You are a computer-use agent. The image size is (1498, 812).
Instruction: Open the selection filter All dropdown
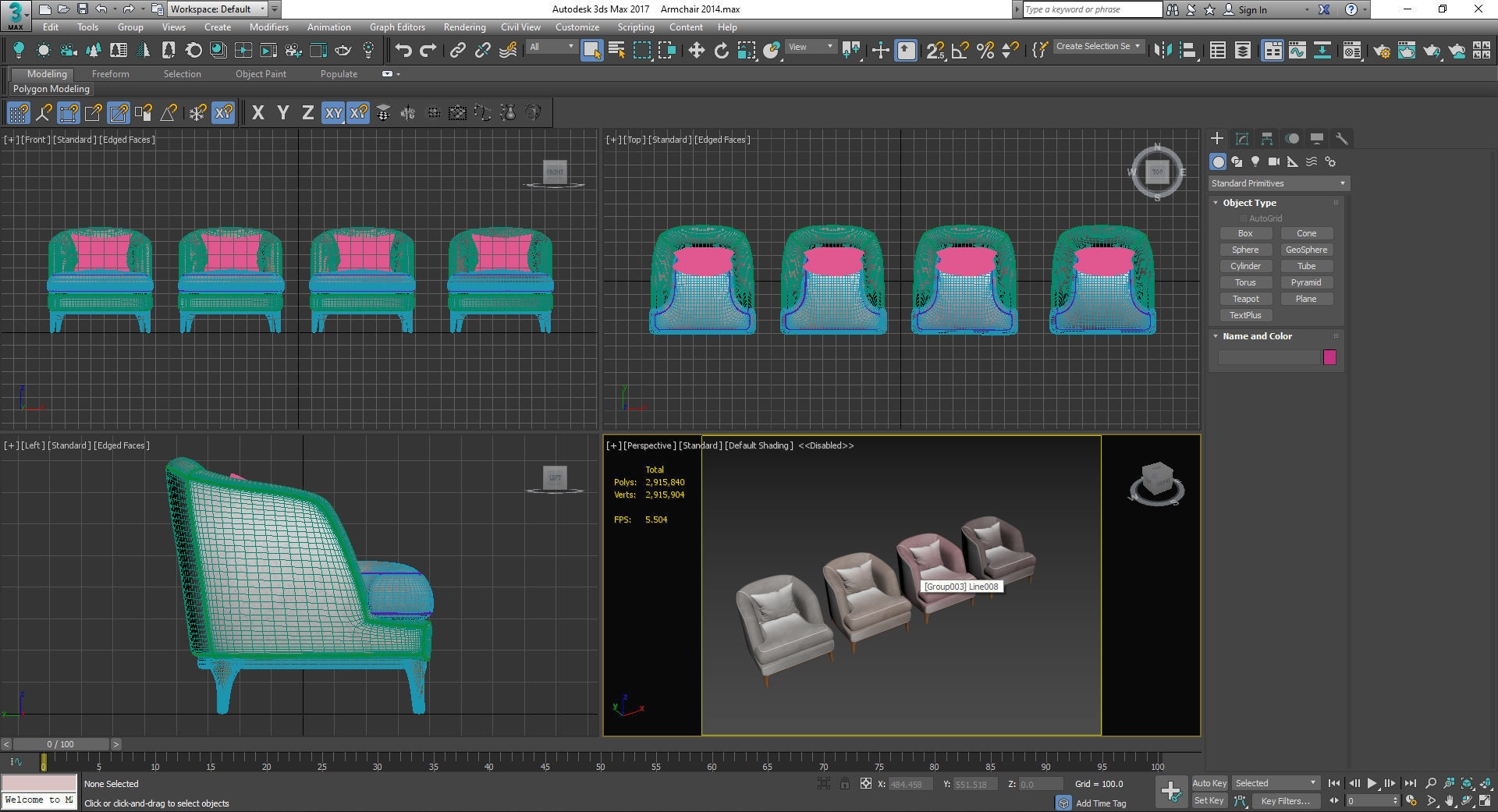coord(552,47)
